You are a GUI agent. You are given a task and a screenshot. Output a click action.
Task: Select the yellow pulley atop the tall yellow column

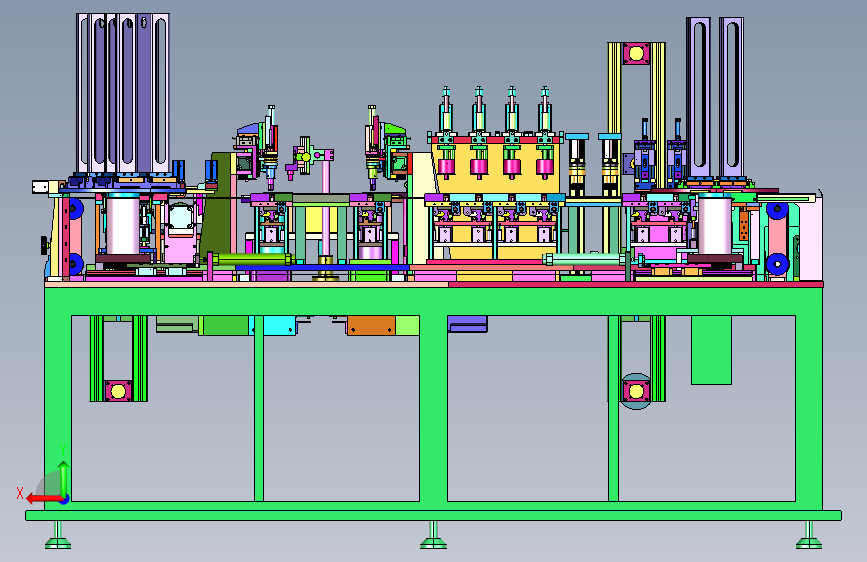point(636,54)
